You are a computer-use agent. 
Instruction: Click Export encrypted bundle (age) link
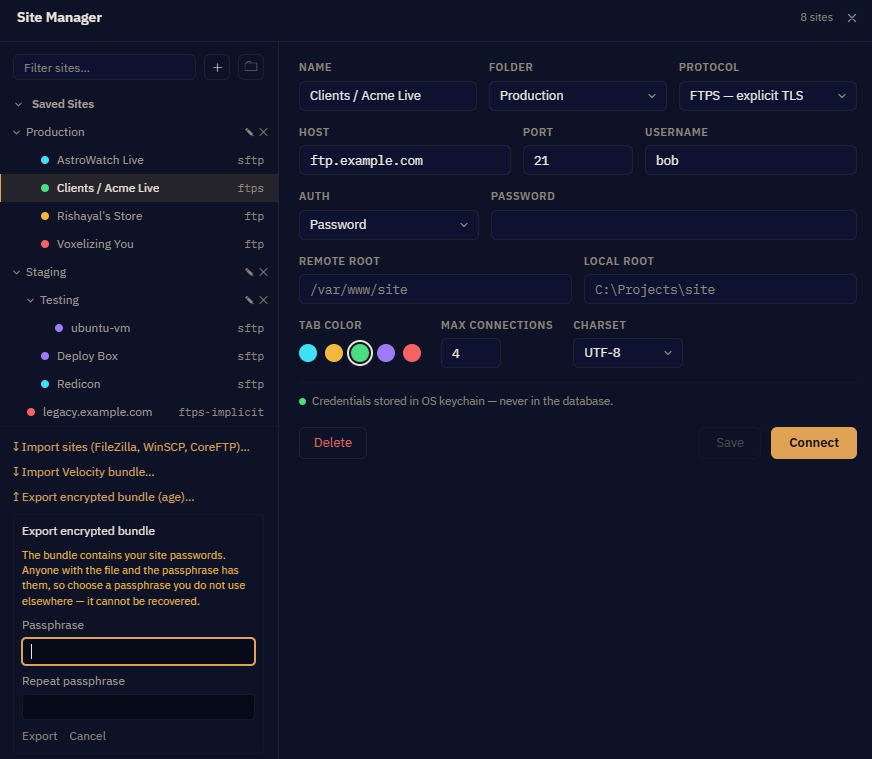pyautogui.click(x=103, y=497)
